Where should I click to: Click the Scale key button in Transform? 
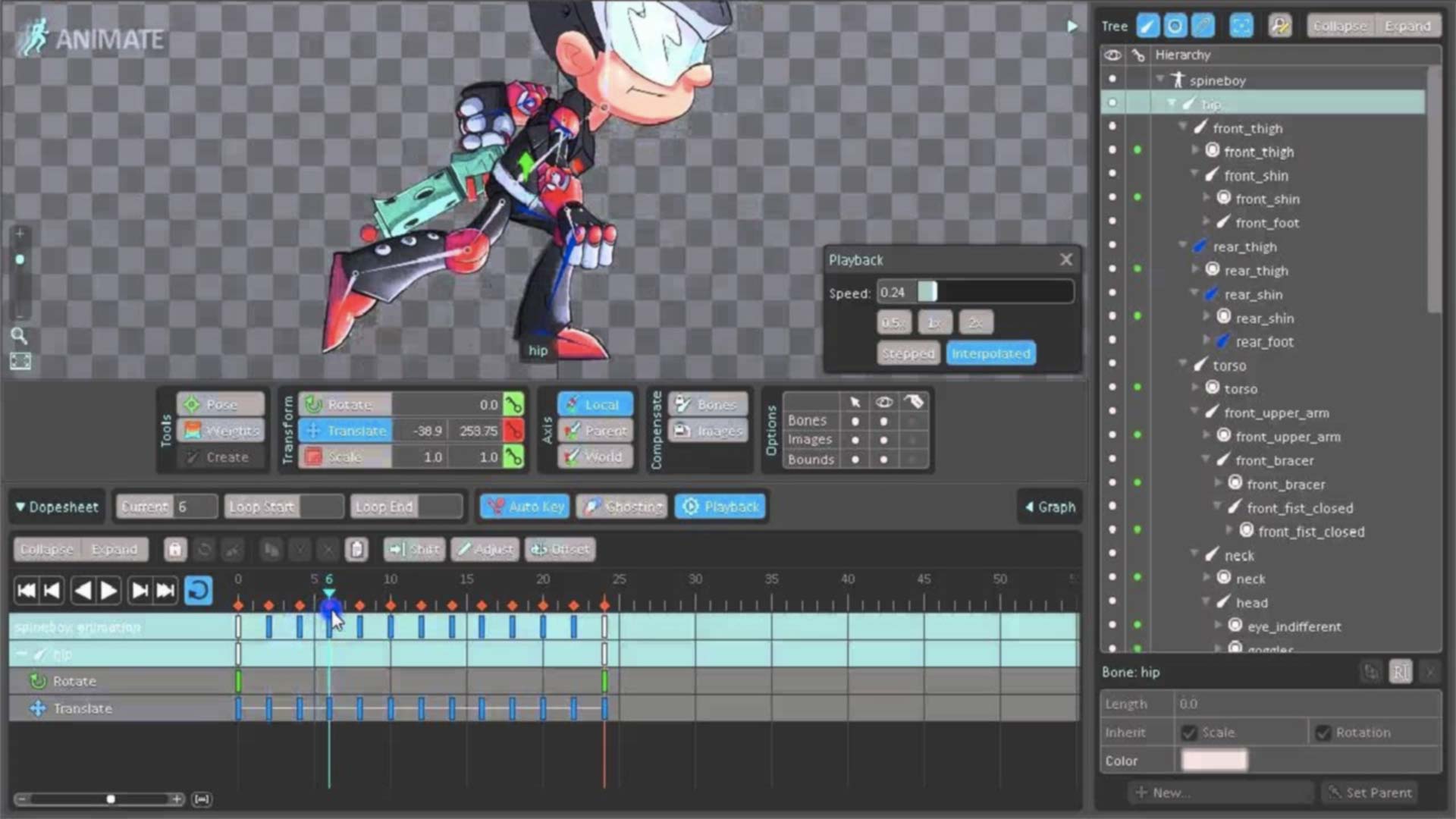pyautogui.click(x=513, y=457)
